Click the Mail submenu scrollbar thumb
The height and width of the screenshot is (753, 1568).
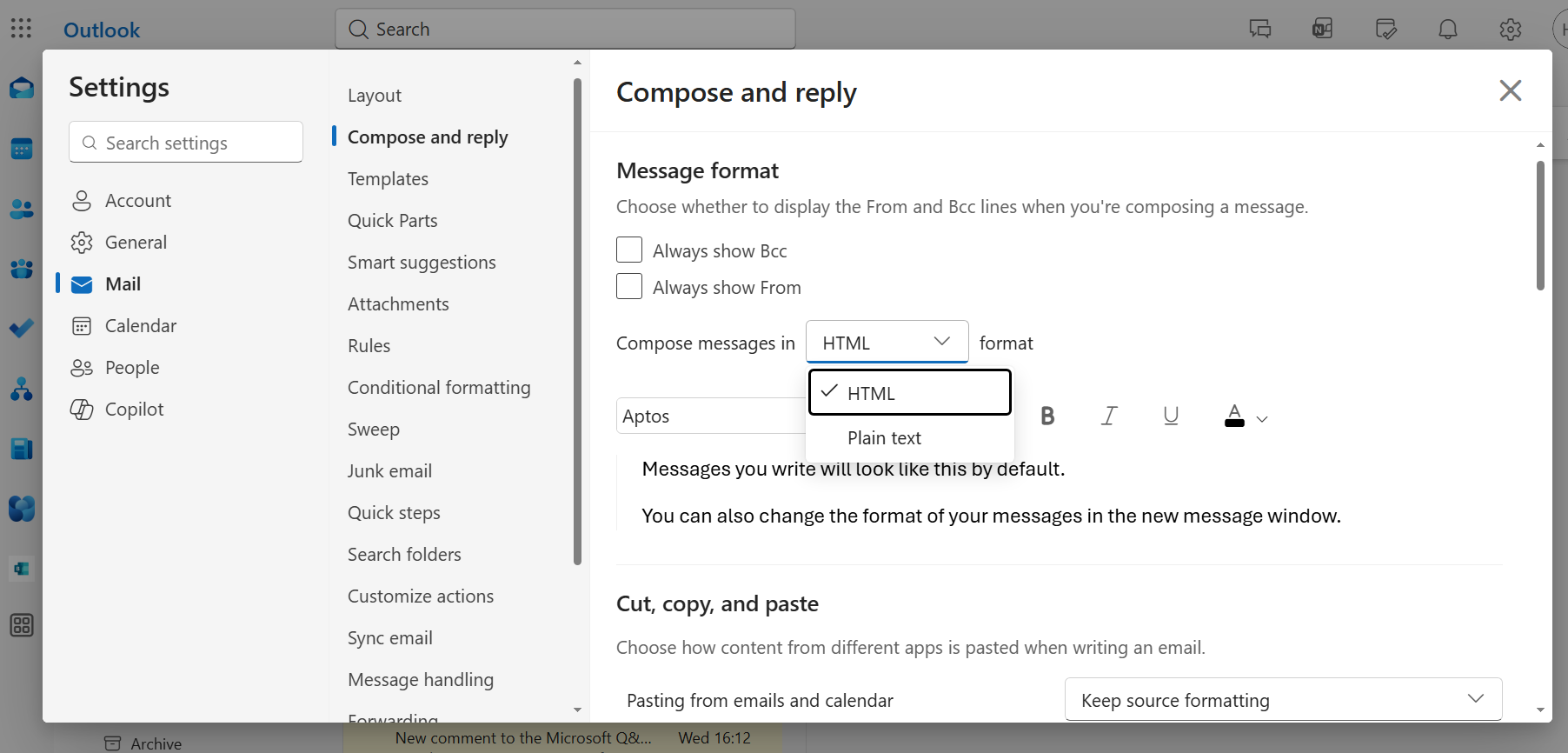tap(577, 322)
